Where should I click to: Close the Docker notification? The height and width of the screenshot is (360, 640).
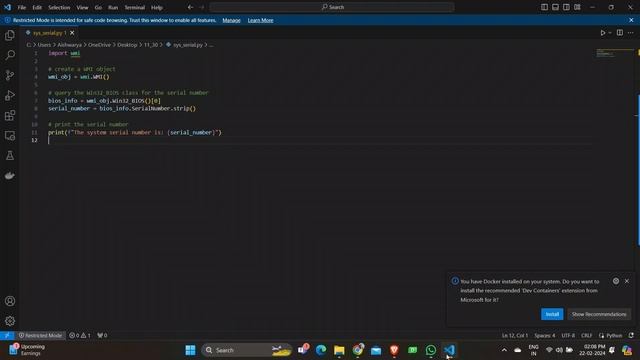[627, 281]
